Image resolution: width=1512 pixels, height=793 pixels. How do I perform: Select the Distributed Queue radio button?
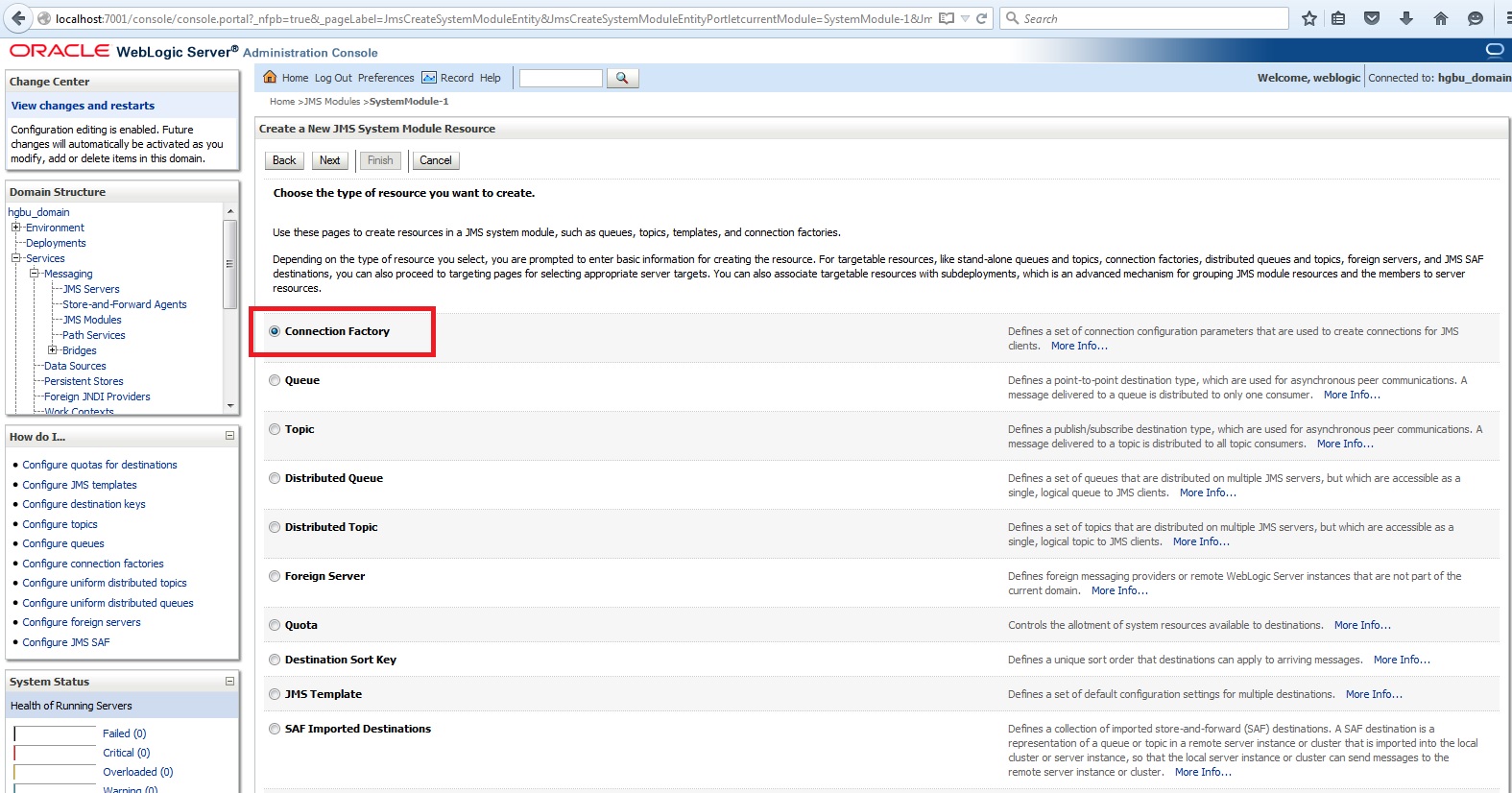(x=275, y=478)
